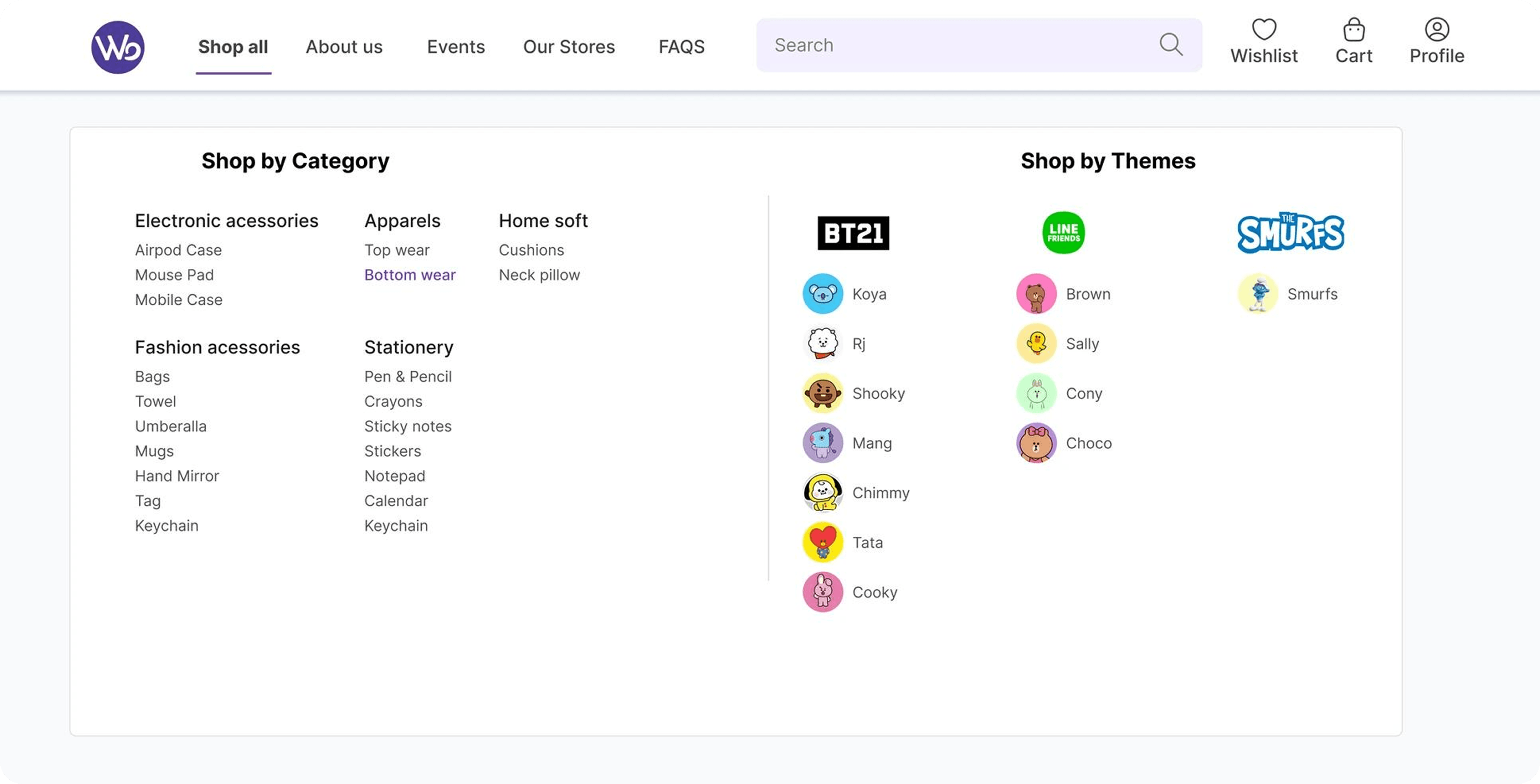Pick the Sally yellow chick avatar
The width and height of the screenshot is (1540, 784).
(1036, 344)
